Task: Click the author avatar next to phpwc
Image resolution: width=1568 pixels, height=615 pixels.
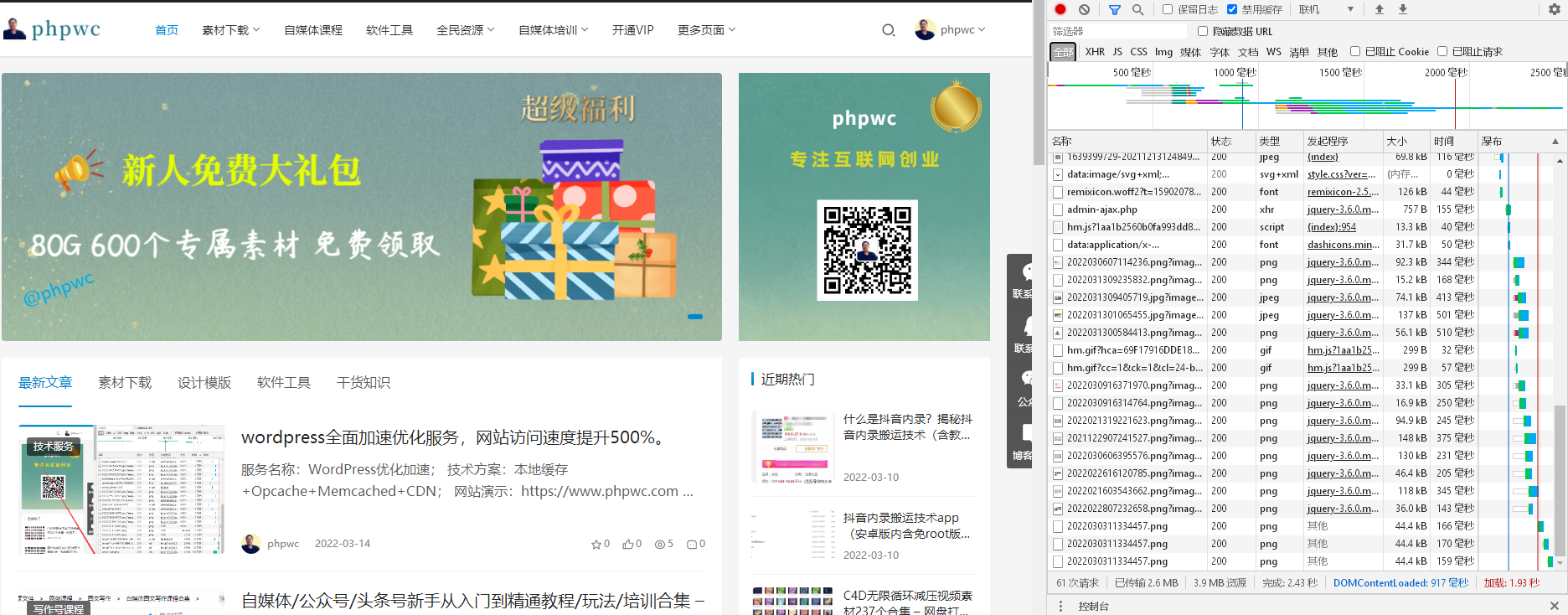Action: click(251, 544)
